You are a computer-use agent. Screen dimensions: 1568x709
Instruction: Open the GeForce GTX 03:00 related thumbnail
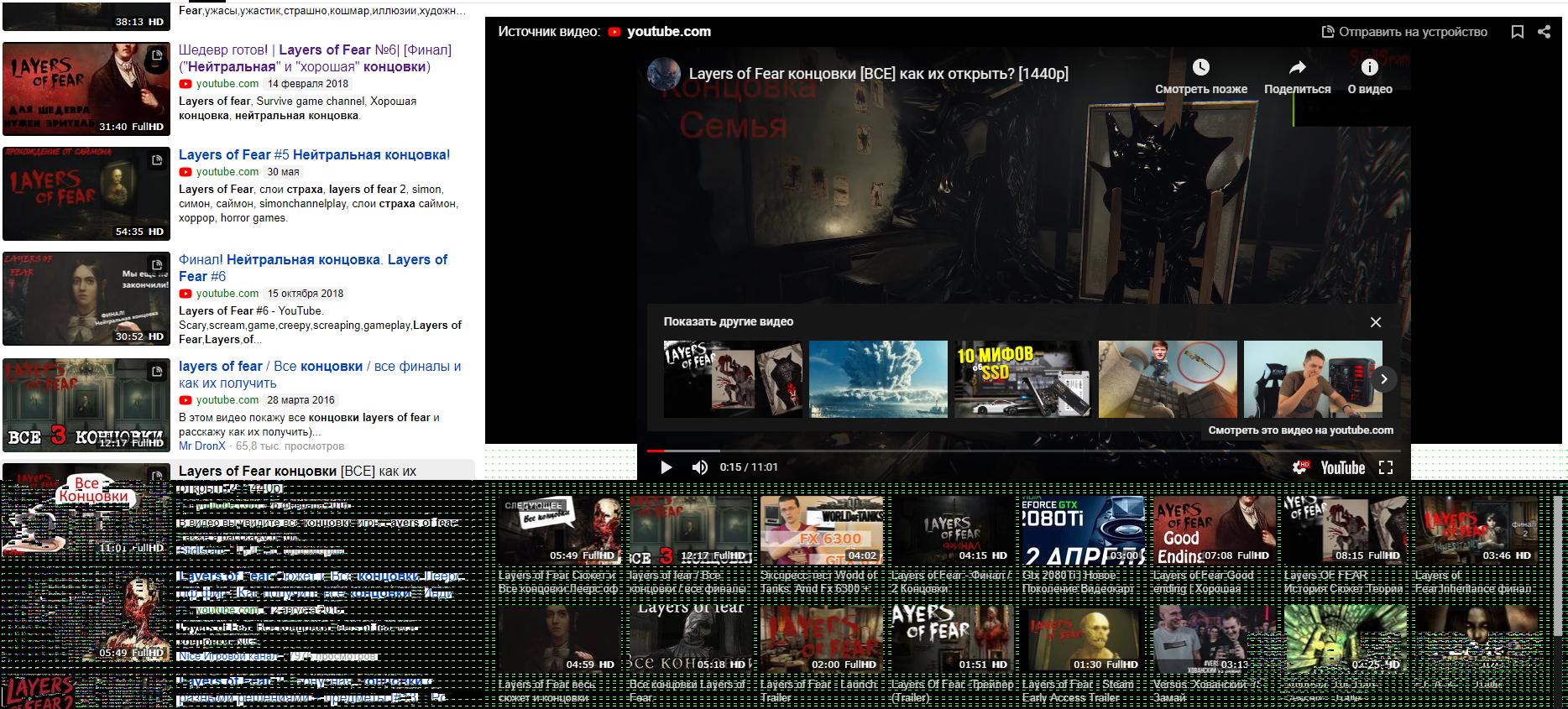click(1084, 529)
